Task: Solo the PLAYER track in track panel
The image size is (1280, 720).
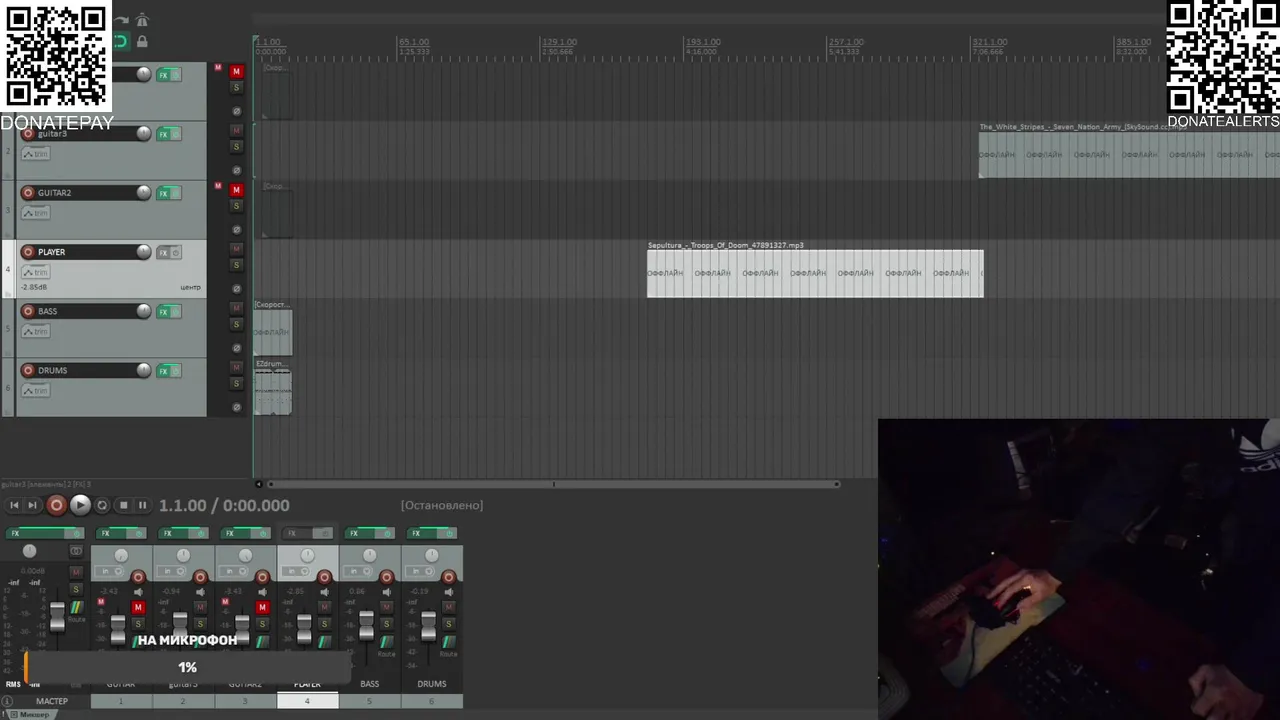Action: click(237, 265)
